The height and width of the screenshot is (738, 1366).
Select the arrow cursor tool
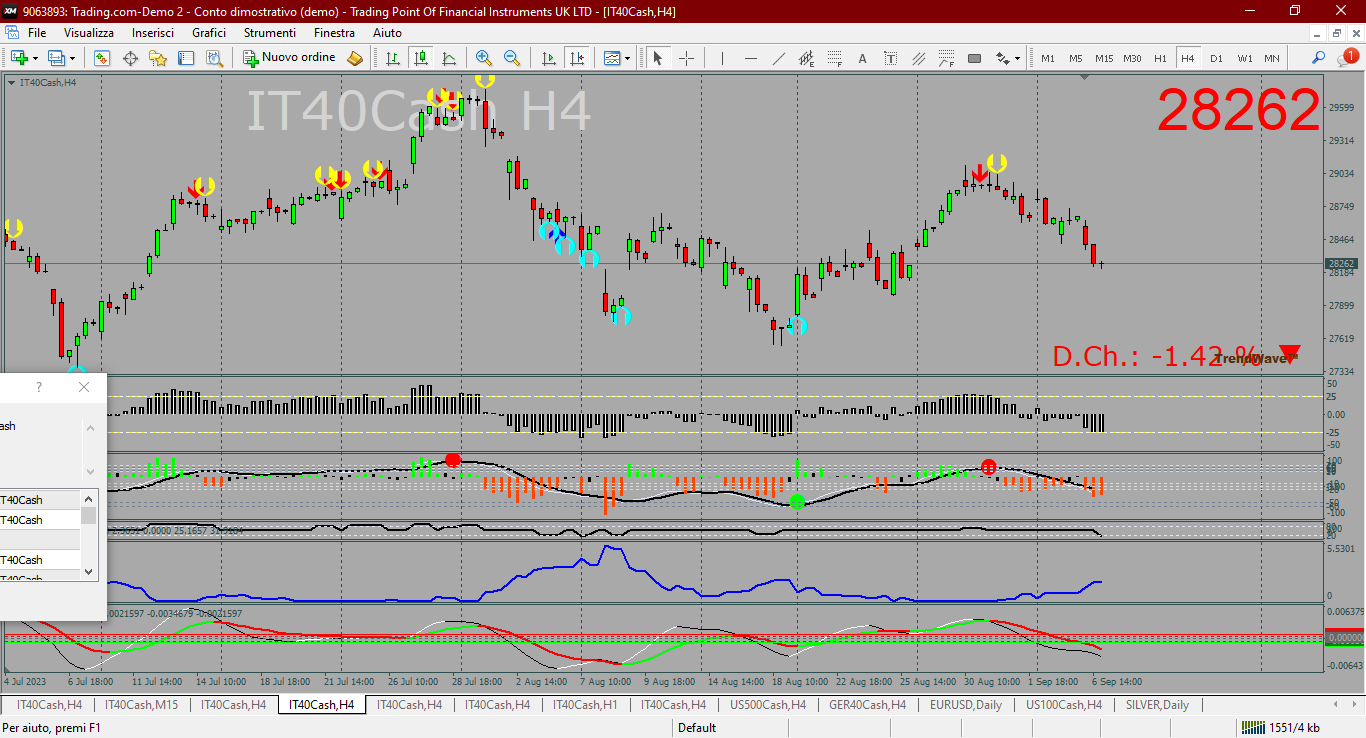[658, 58]
